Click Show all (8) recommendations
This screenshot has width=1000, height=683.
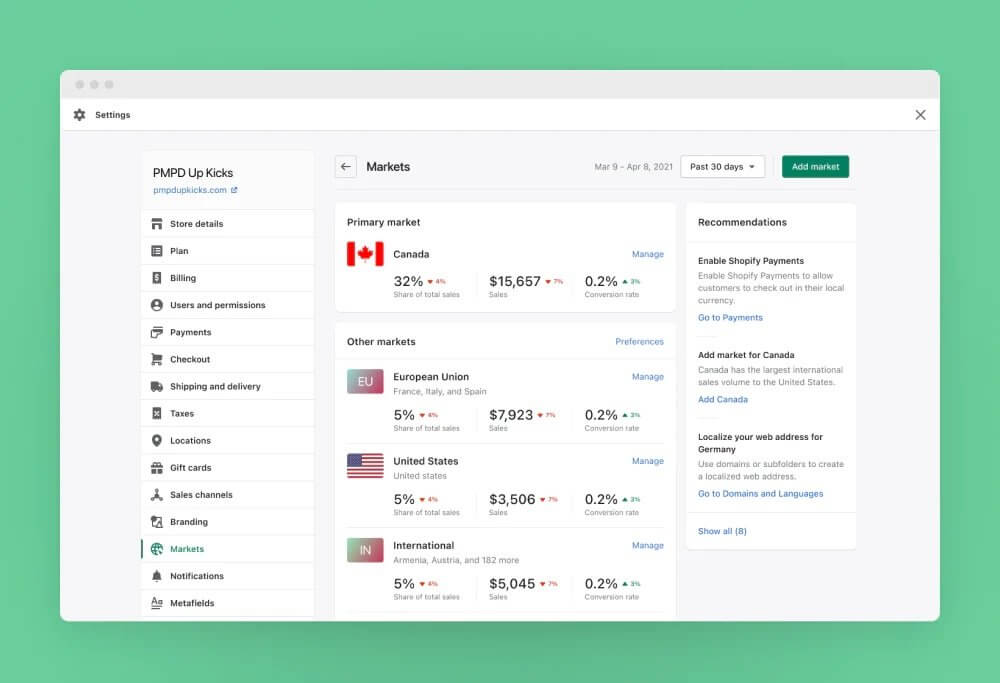(722, 531)
